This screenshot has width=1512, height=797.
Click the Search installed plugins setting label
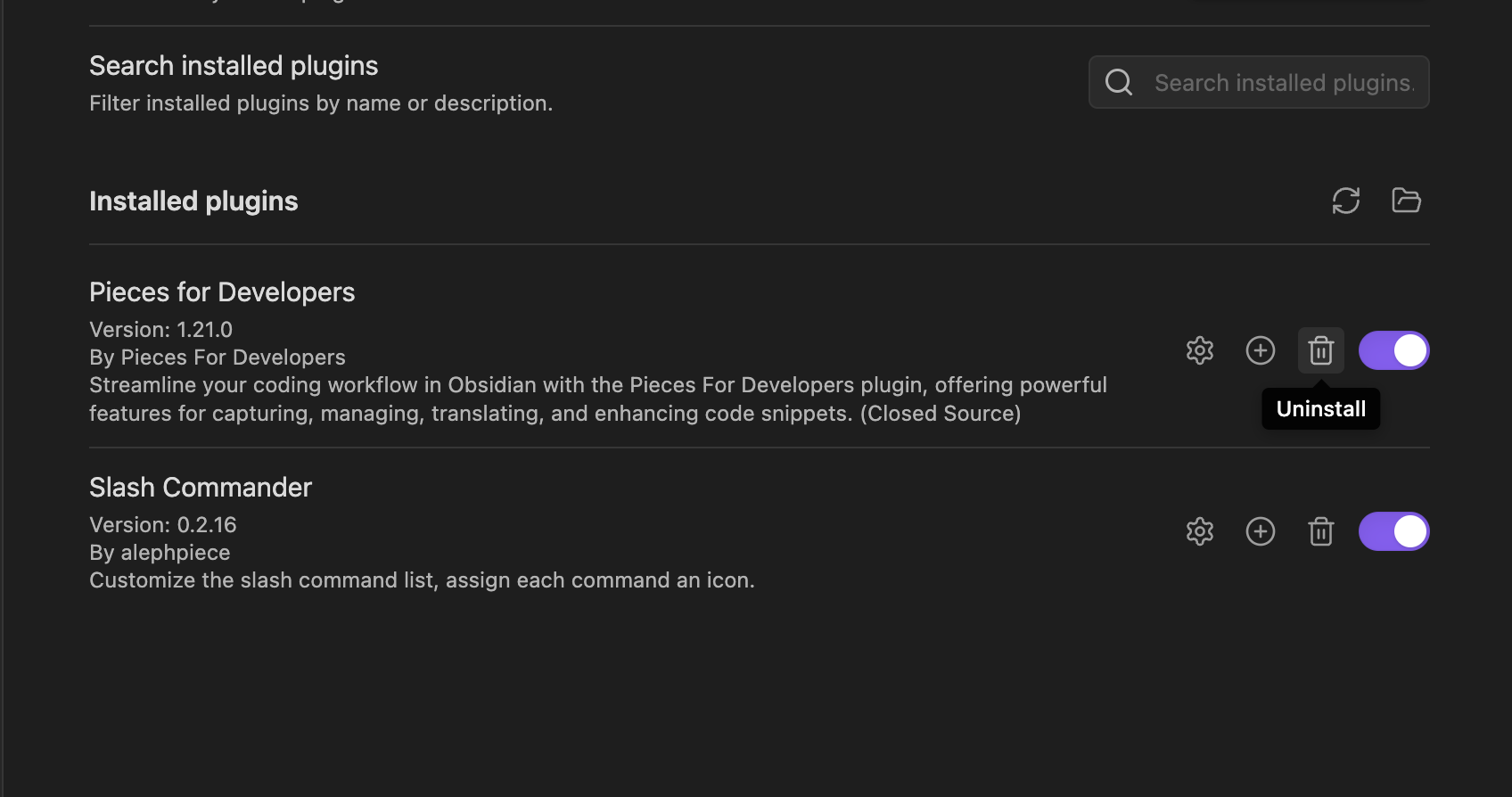point(234,66)
